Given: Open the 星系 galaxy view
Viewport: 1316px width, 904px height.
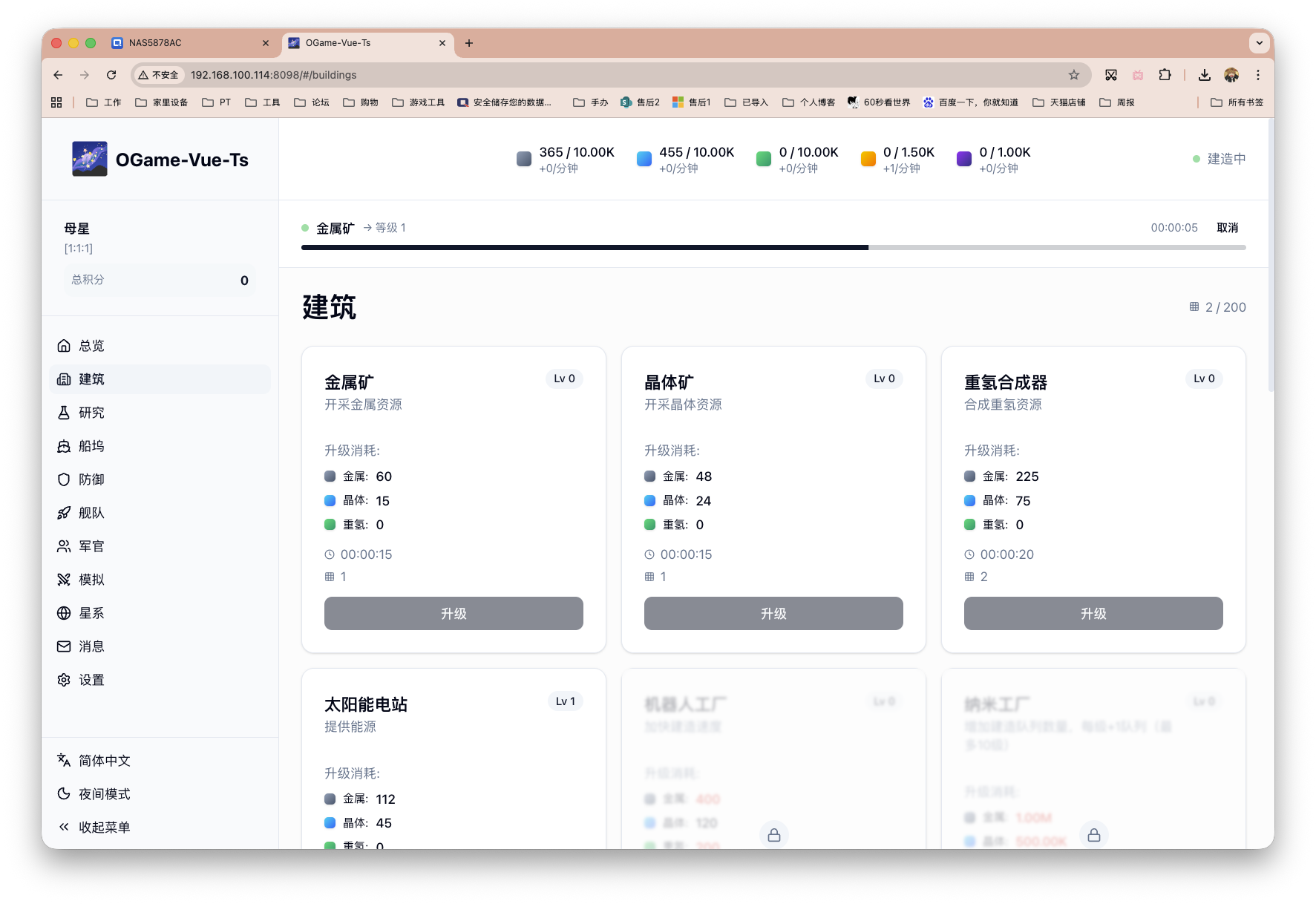Looking at the screenshot, I should pyautogui.click(x=91, y=613).
